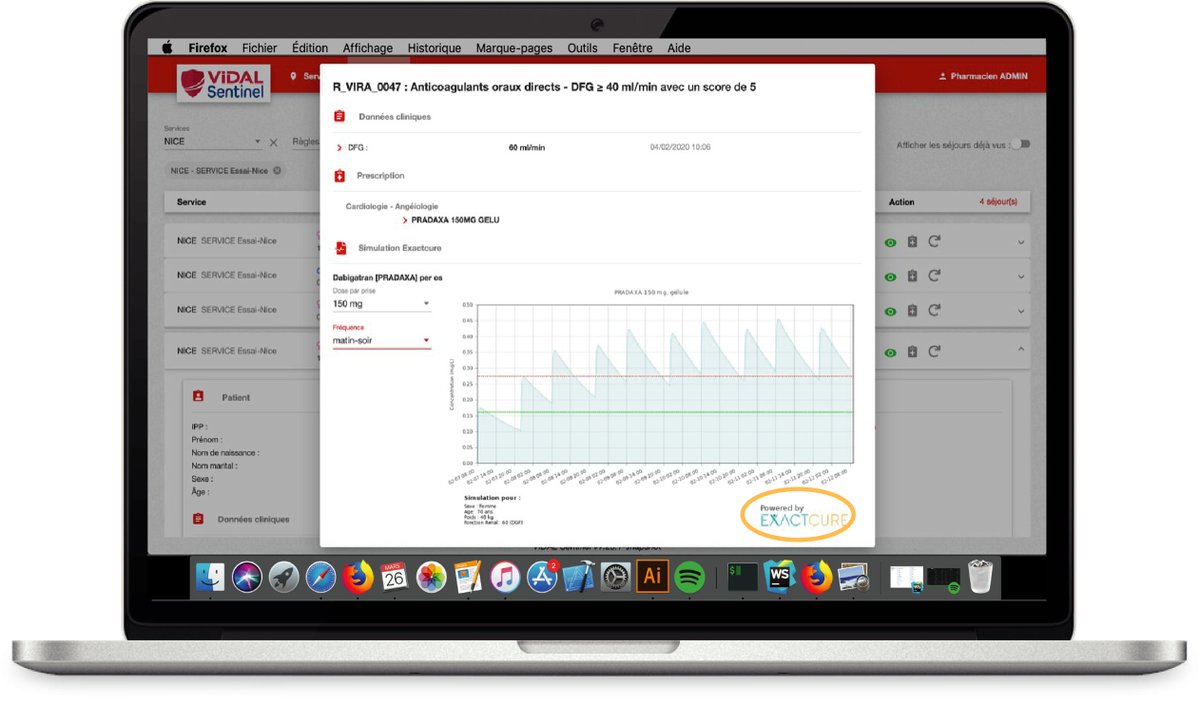Click the medical clipboard icon in first stay row
This screenshot has width=1200, height=723.
(912, 242)
